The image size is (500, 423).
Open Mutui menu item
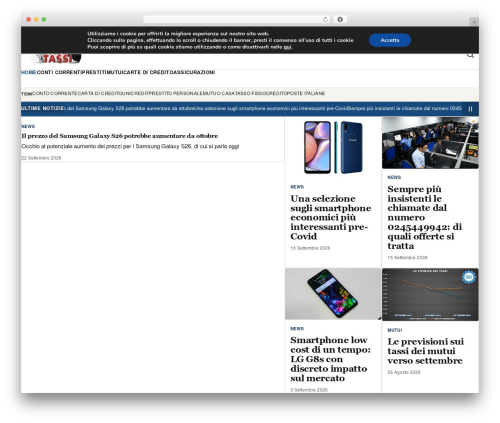click(115, 72)
